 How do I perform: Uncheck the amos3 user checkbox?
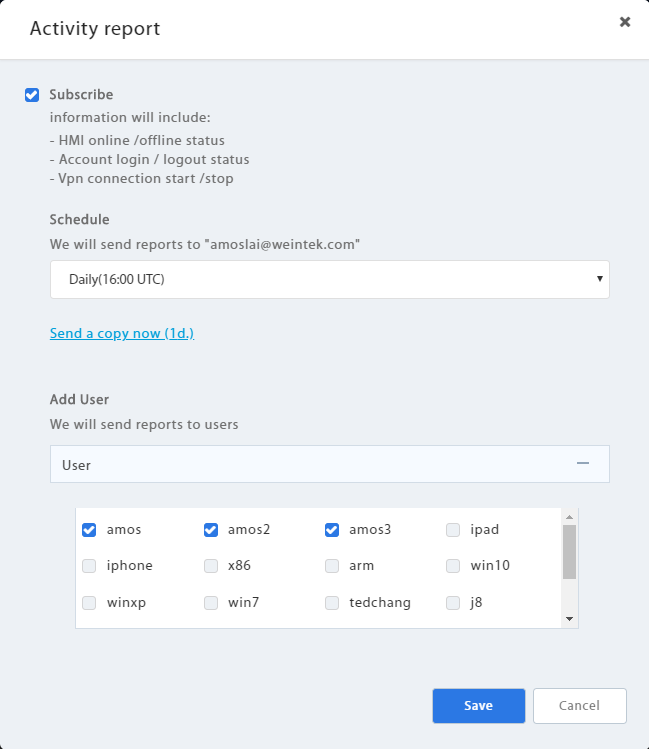coord(332,530)
